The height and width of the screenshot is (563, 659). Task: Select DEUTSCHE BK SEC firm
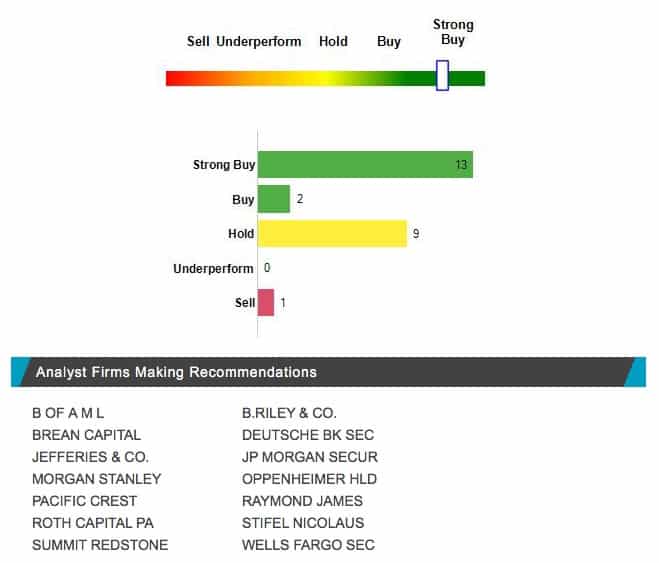pos(308,435)
